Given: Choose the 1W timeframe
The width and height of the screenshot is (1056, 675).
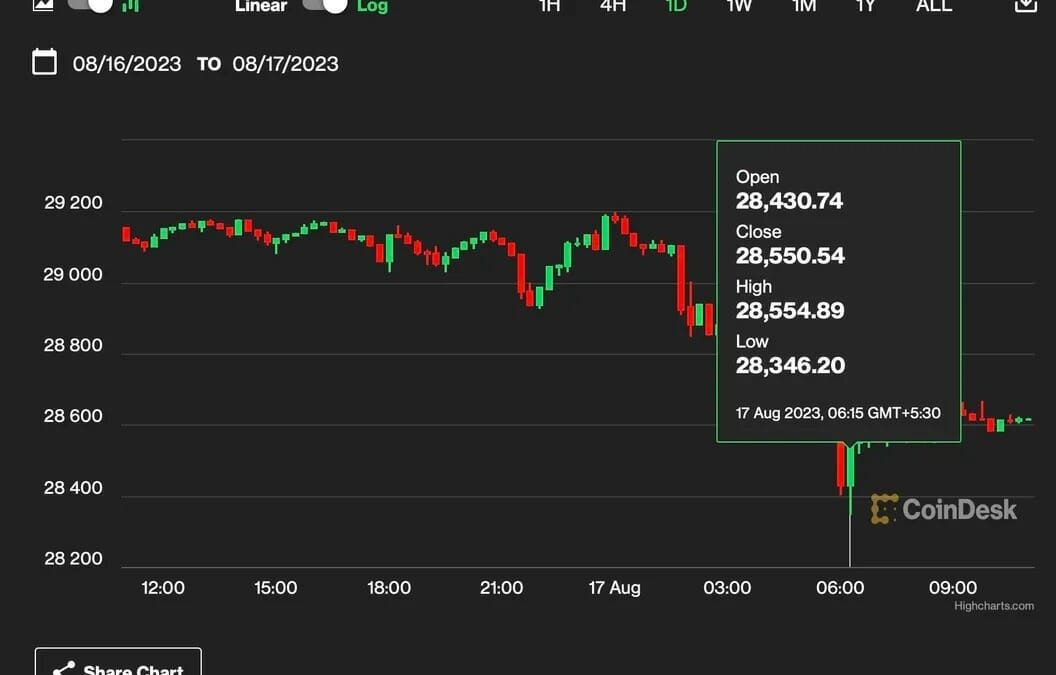Looking at the screenshot, I should coord(739,5).
